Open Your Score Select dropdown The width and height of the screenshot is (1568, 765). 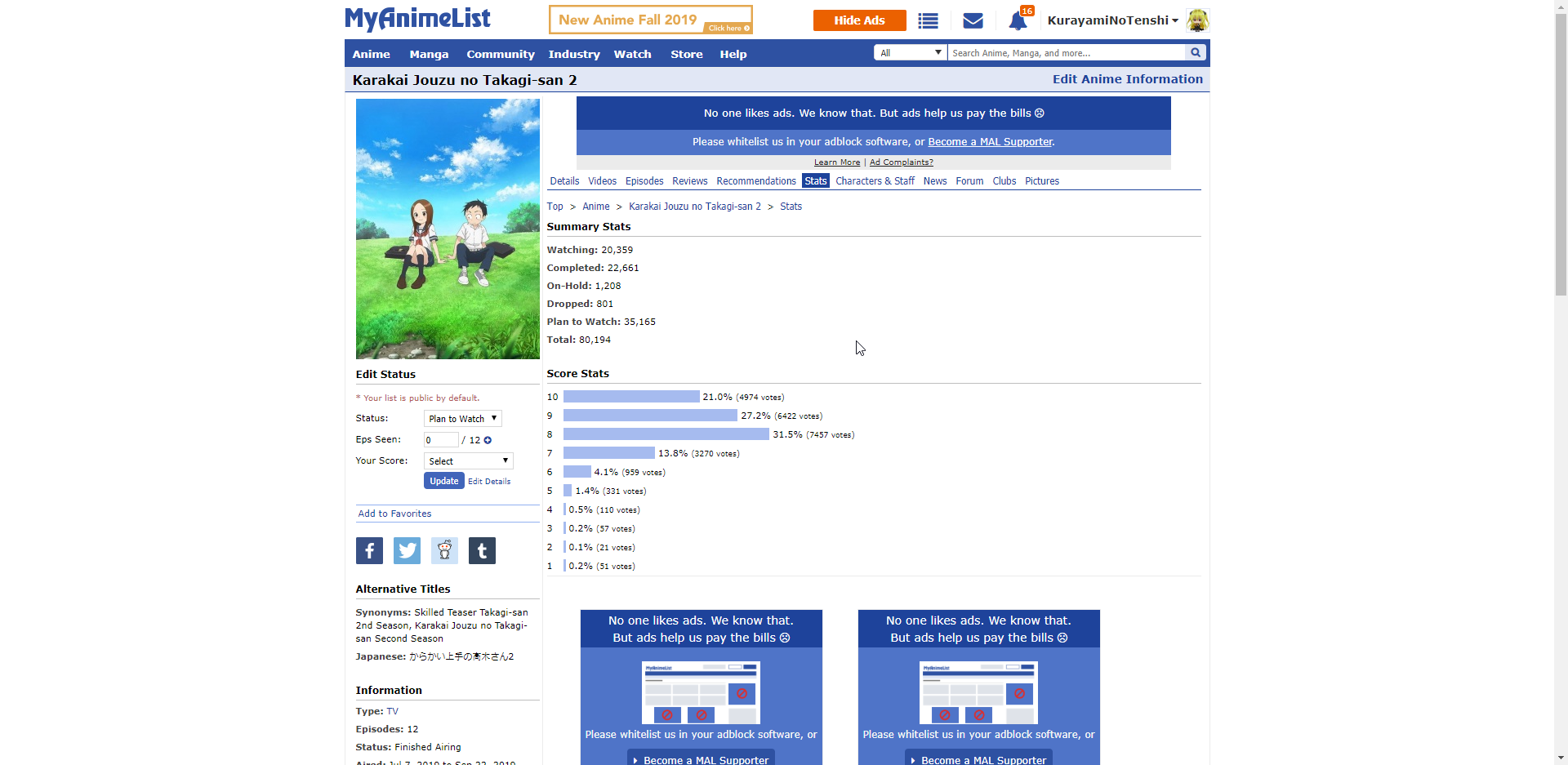[x=468, y=461]
